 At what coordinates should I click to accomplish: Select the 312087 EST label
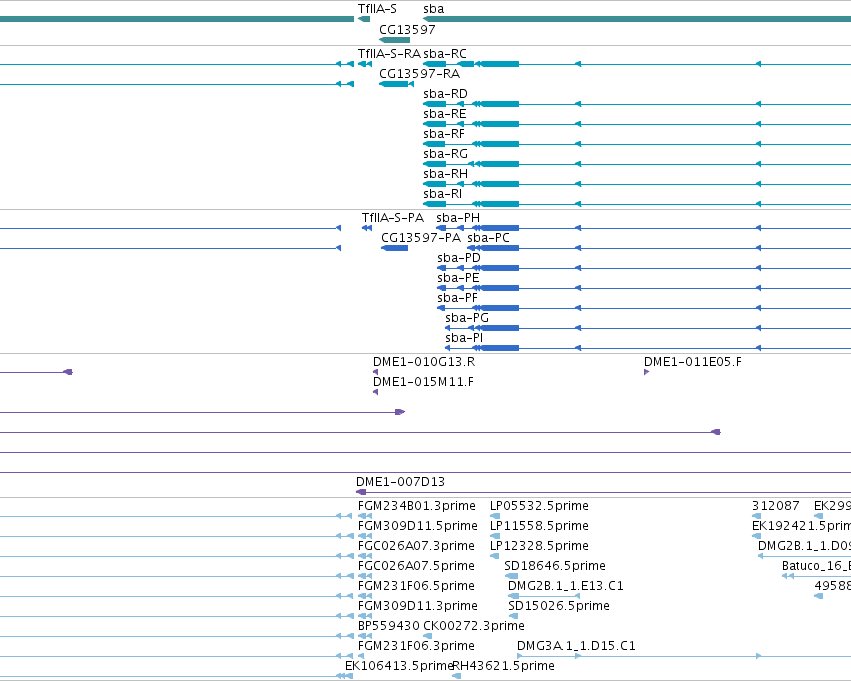tap(776, 506)
